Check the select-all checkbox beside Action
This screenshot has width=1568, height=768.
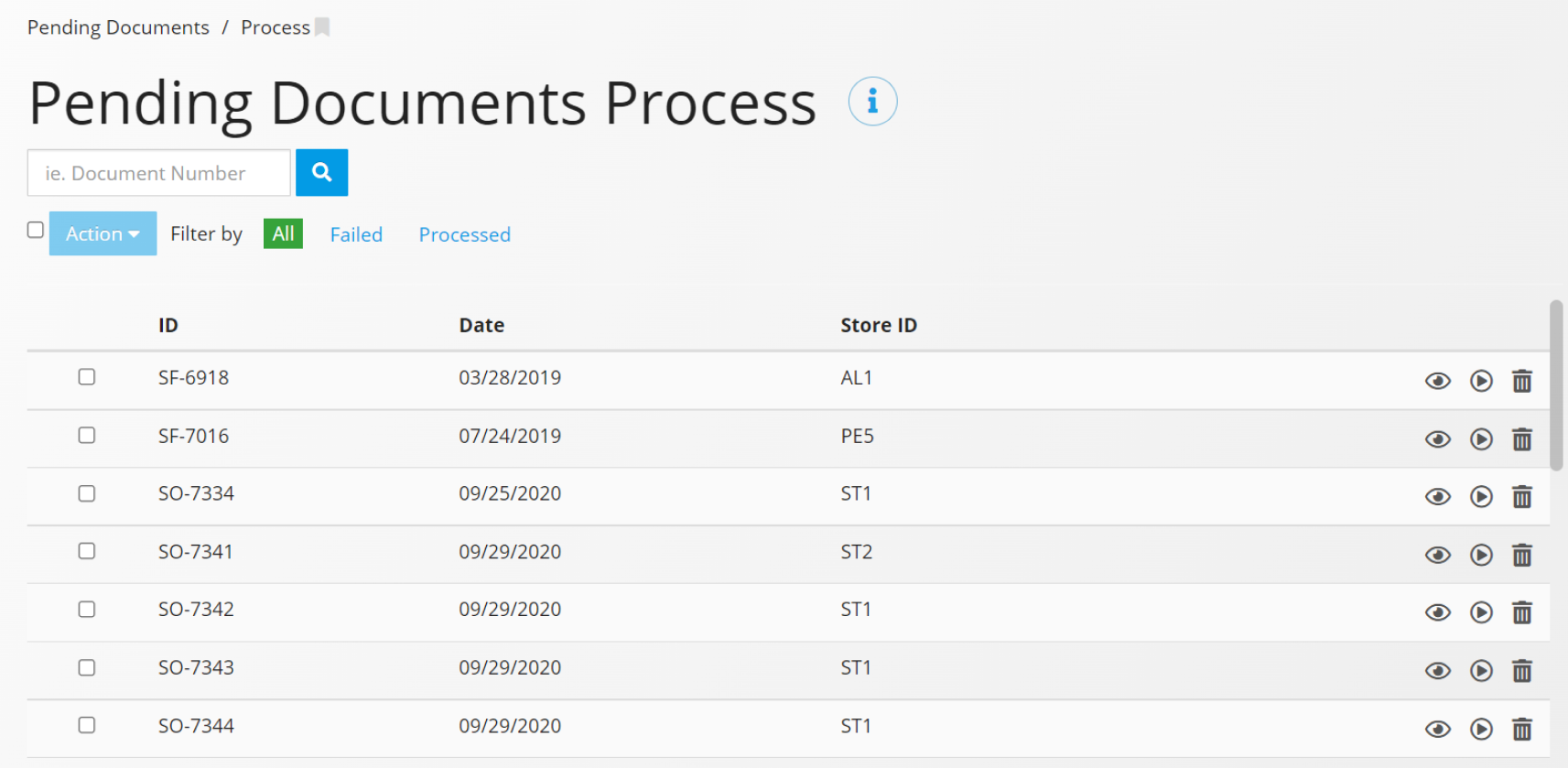(35, 231)
